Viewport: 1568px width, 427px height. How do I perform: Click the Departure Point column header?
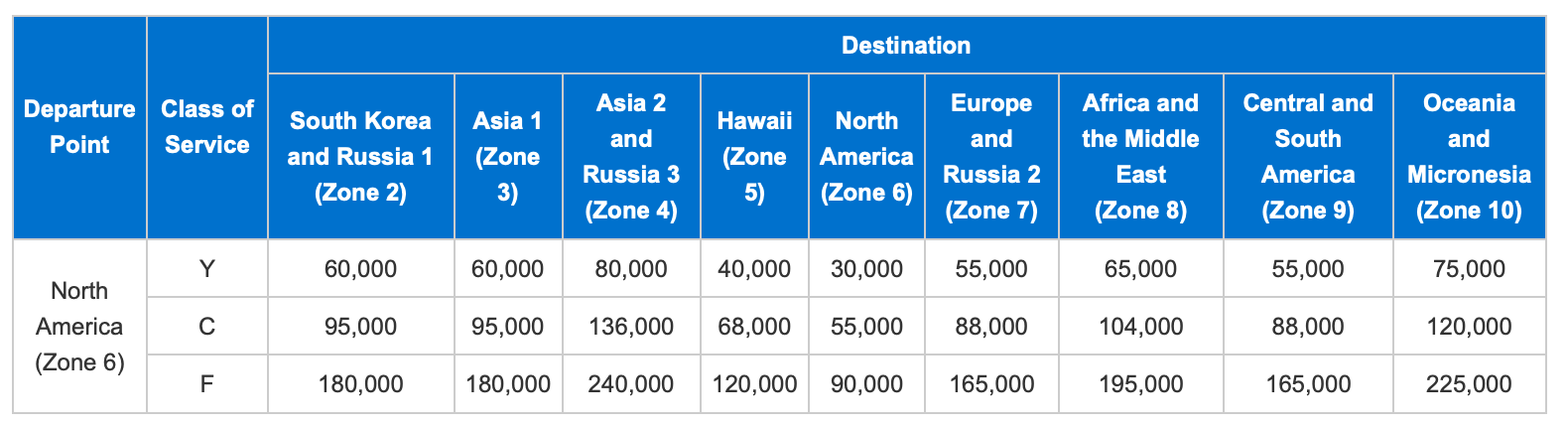click(79, 127)
